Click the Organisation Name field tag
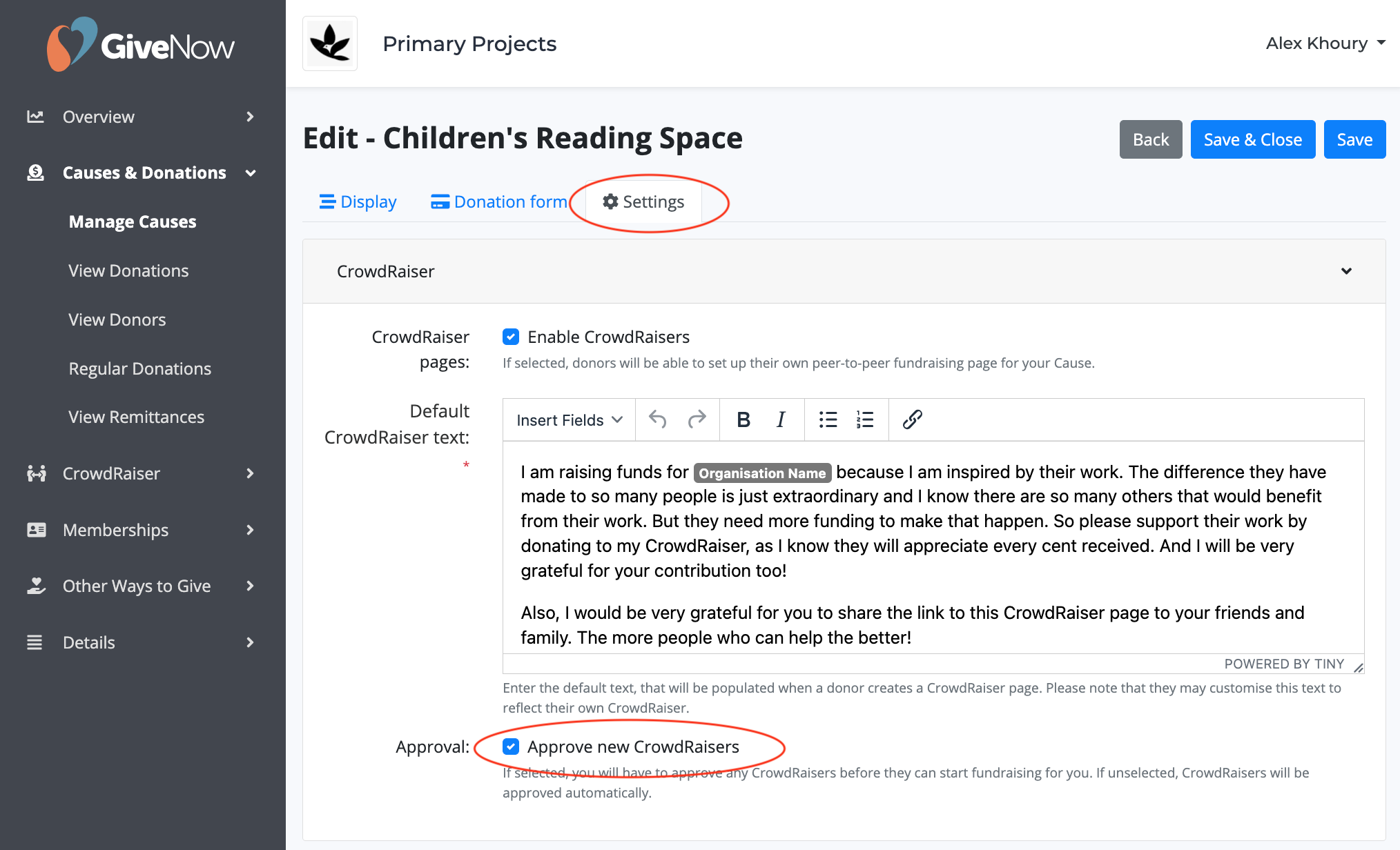The width and height of the screenshot is (1400, 850). point(762,473)
